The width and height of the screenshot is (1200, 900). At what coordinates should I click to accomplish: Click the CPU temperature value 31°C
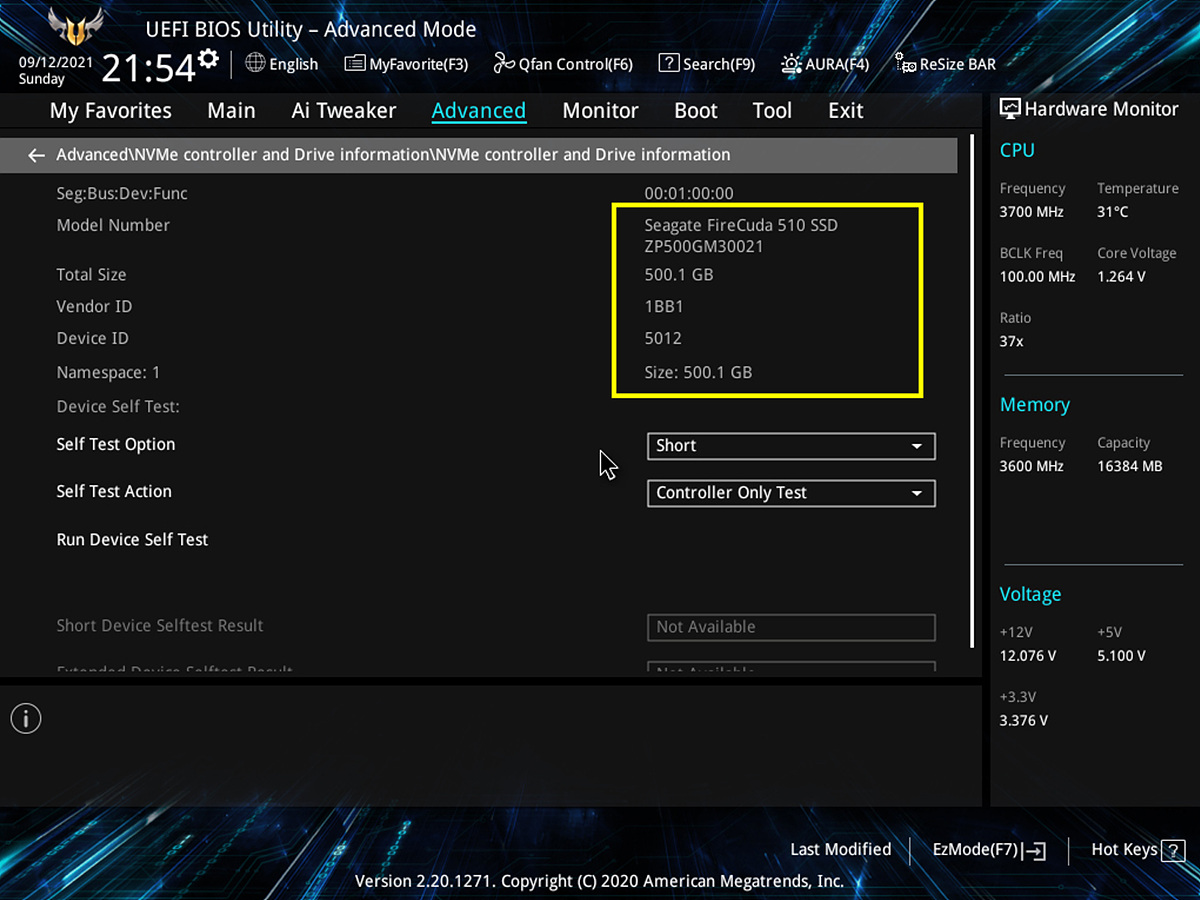(1113, 212)
